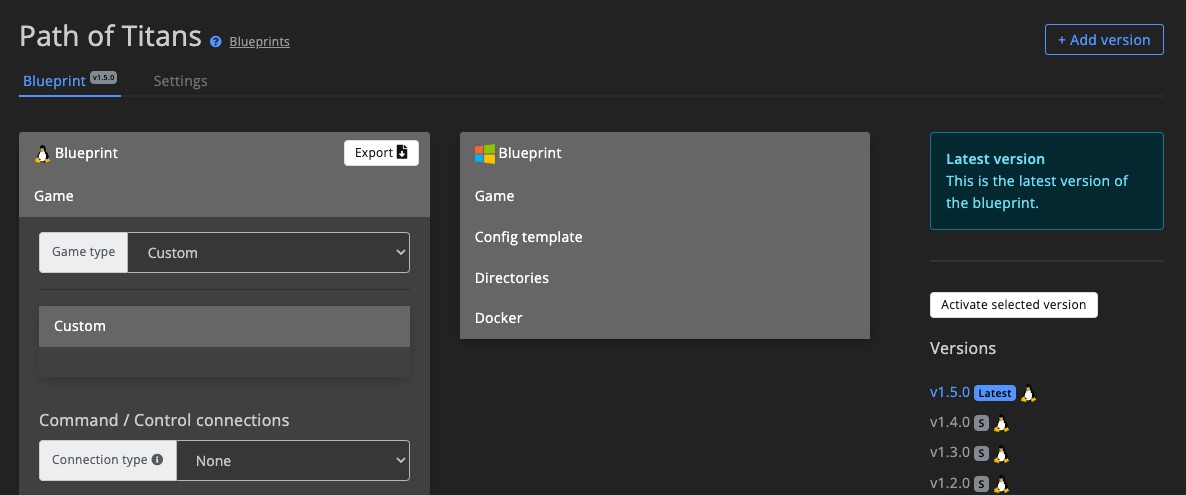This screenshot has width=1186, height=495.
Task: Open the Game type dropdown
Action: click(x=269, y=253)
